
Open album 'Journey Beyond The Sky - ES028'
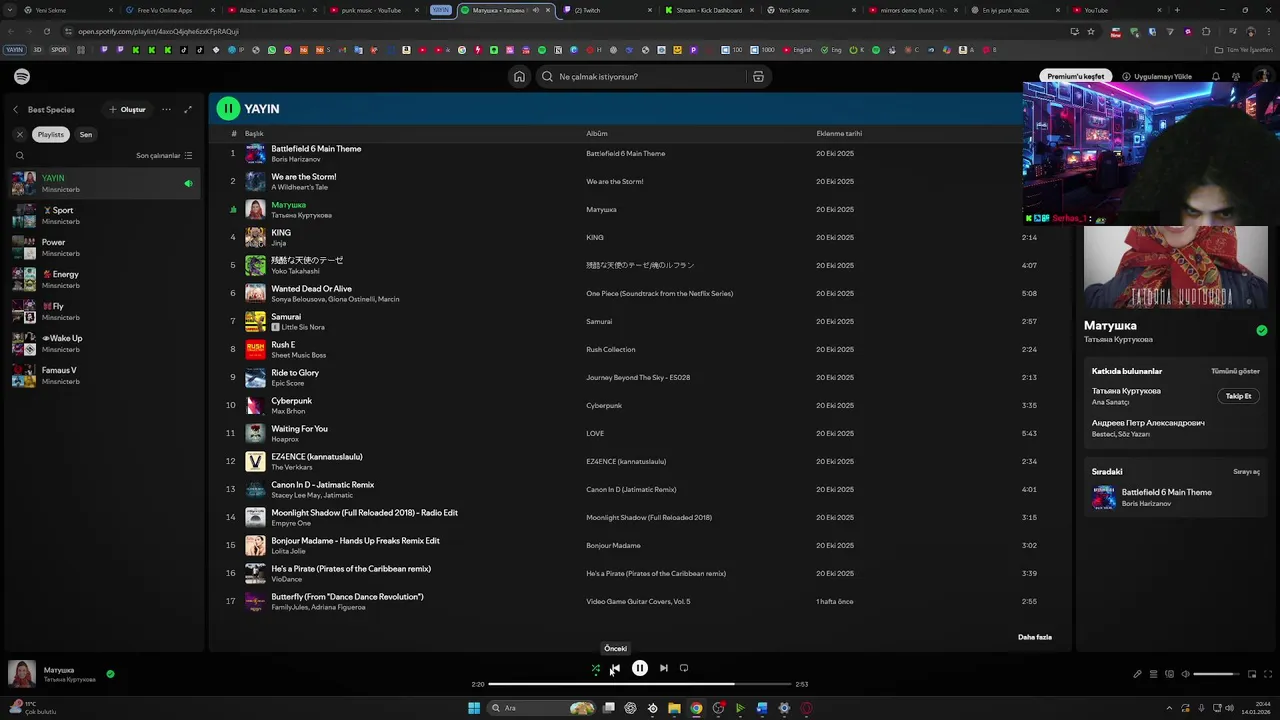638,378
